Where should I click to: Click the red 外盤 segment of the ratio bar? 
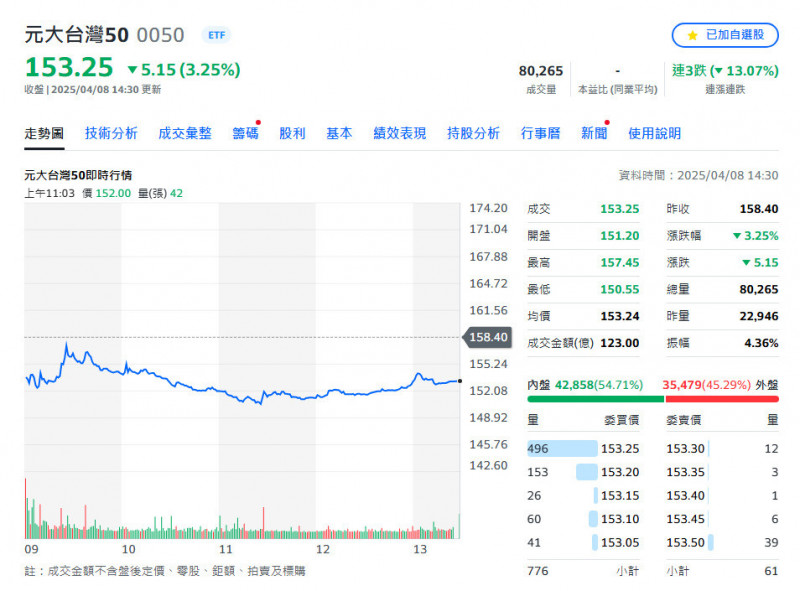pos(722,399)
